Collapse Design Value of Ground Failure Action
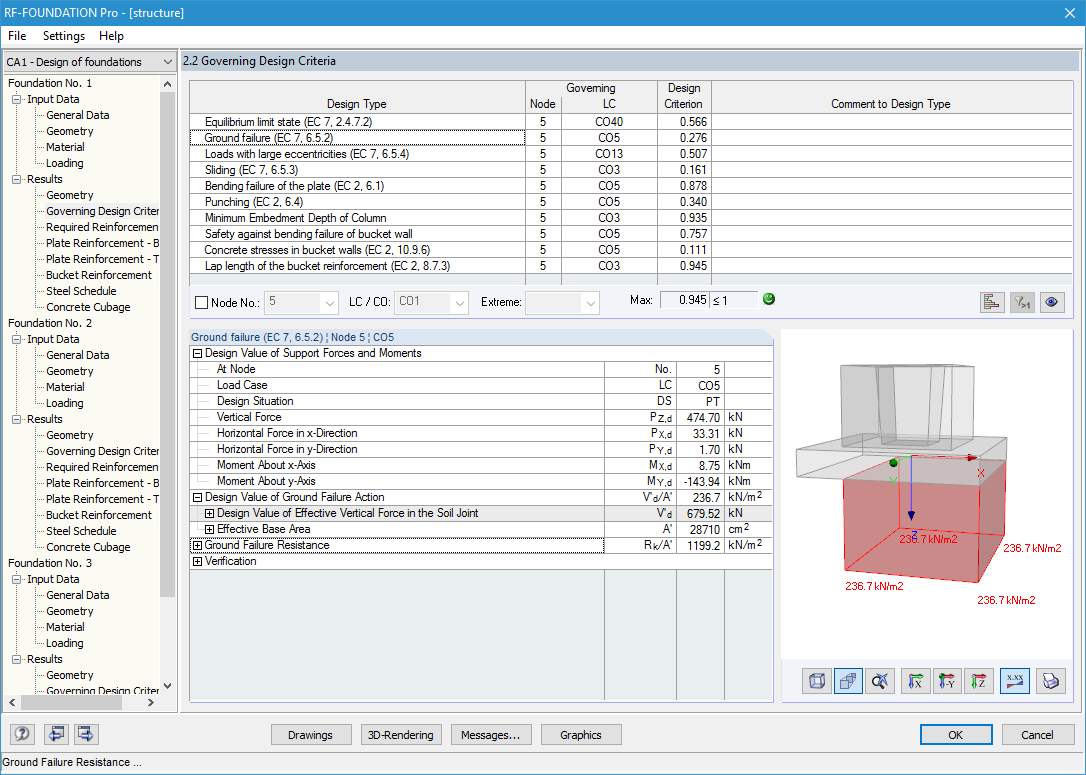 (197, 497)
